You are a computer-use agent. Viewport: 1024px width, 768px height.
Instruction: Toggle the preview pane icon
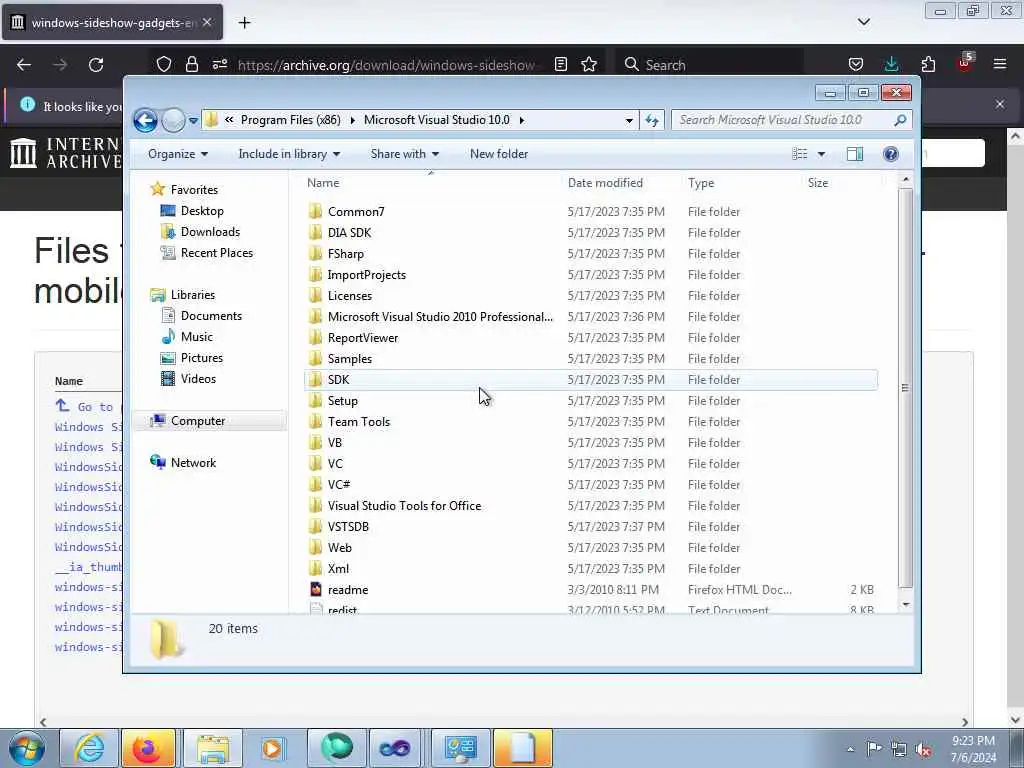coord(855,154)
